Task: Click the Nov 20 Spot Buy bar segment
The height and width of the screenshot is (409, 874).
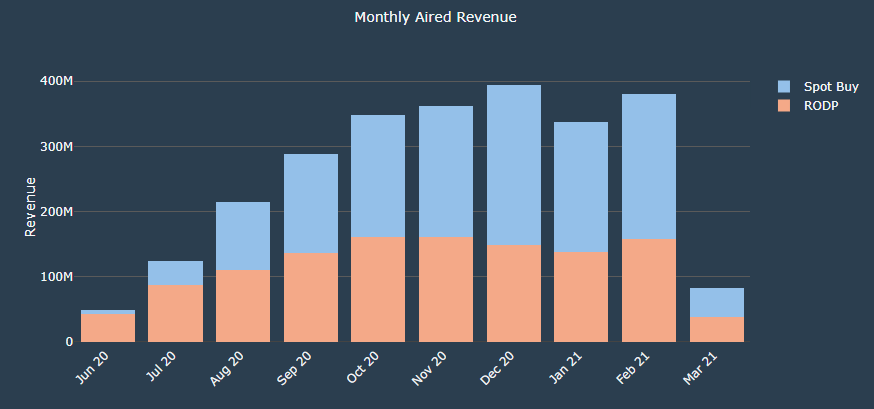Action: 446,171
